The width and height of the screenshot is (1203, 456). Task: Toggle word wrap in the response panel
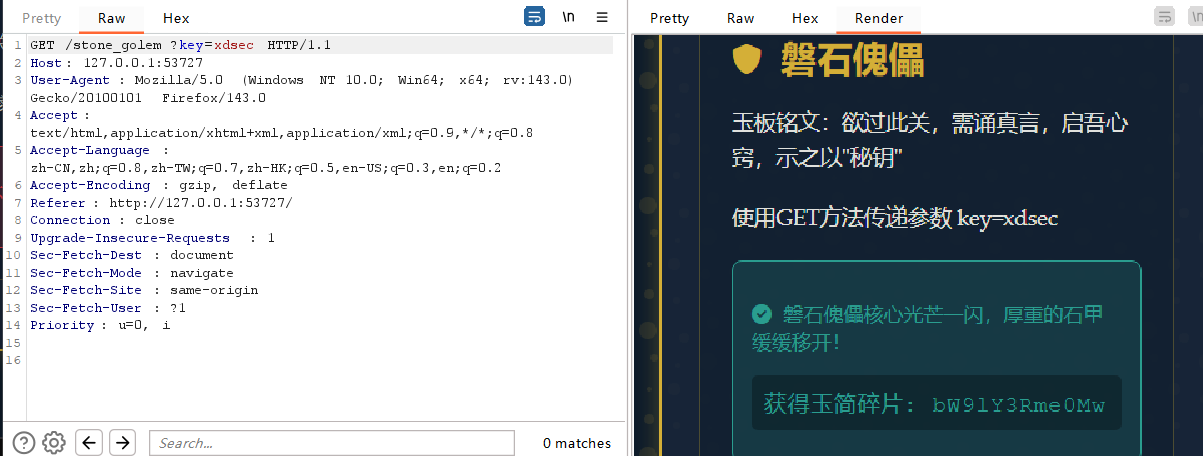click(x=1164, y=17)
